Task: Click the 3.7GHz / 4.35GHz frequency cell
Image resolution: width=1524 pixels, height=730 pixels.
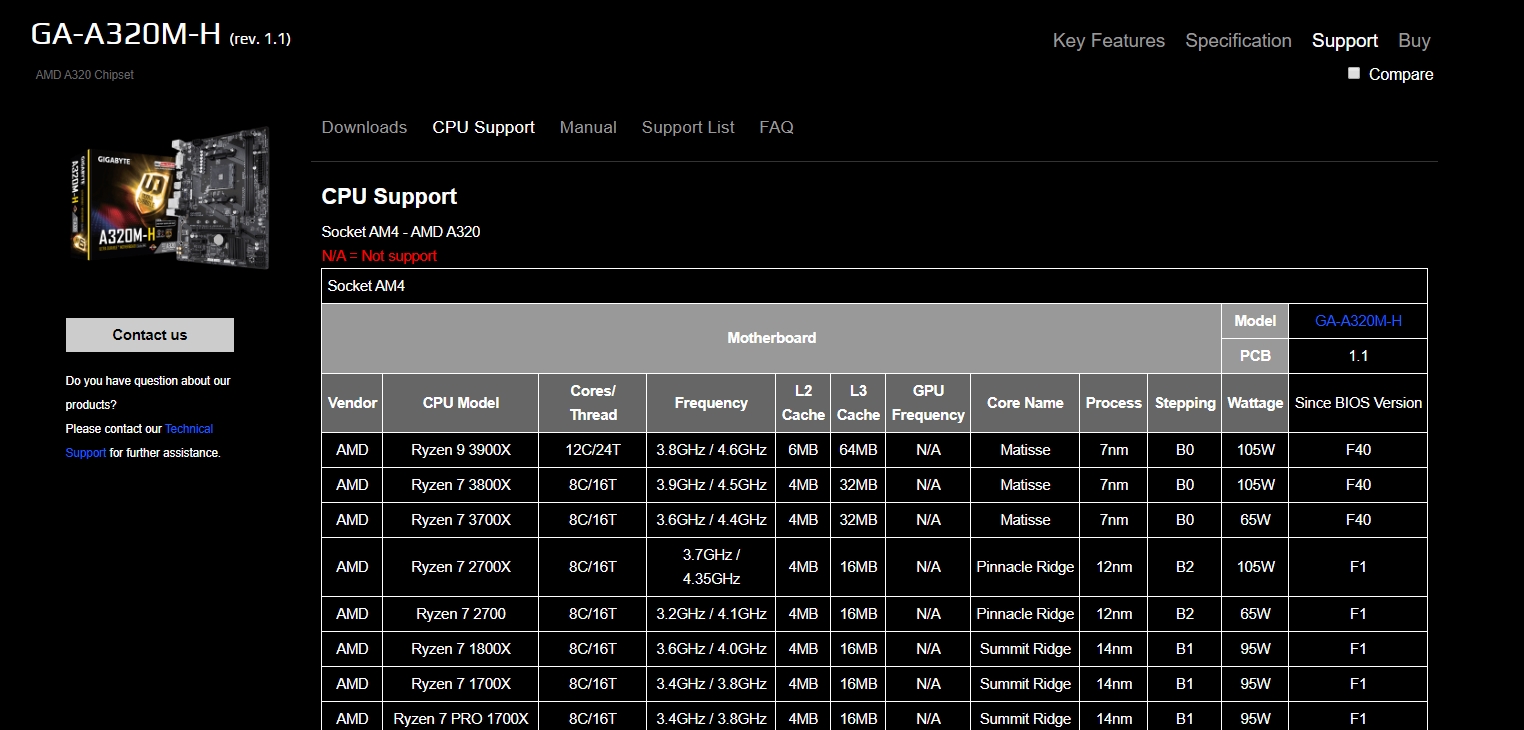Action: [x=711, y=567]
